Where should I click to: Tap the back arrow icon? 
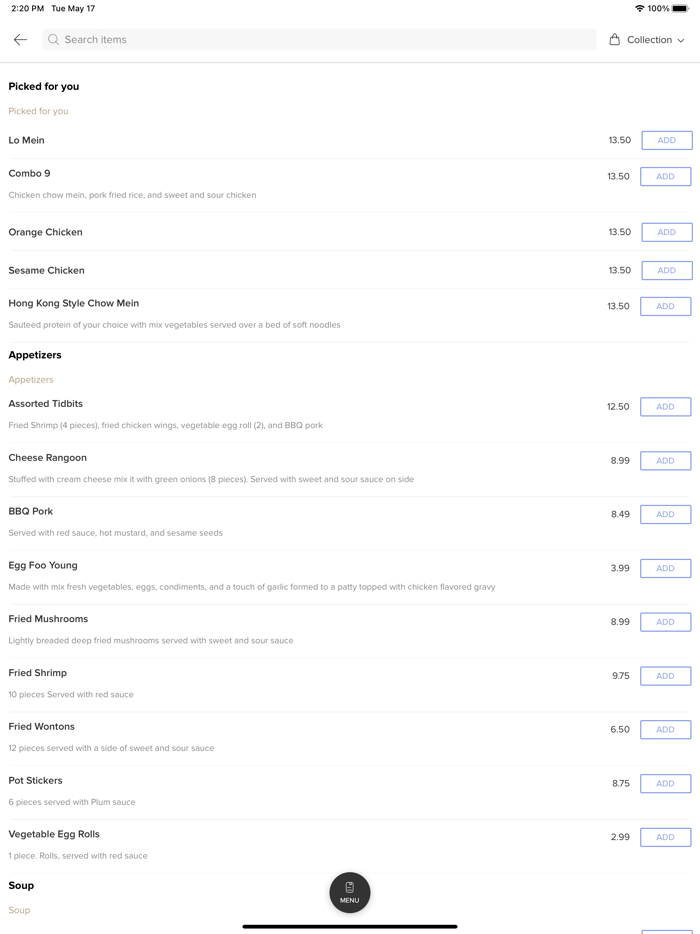(20, 40)
